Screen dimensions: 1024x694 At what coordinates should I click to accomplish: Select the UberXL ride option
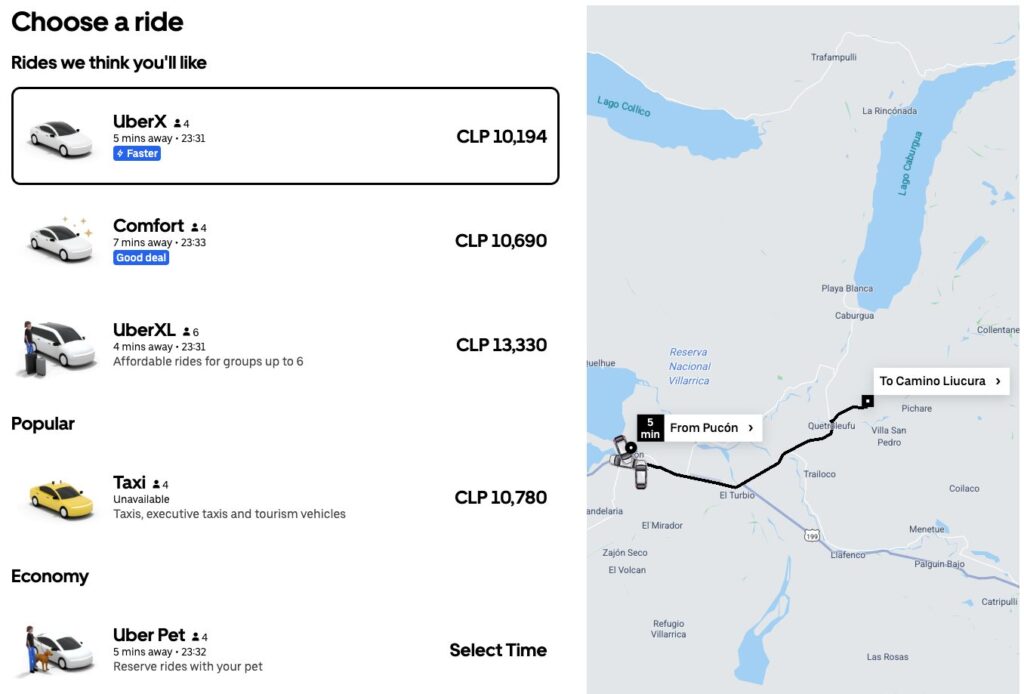tap(285, 345)
